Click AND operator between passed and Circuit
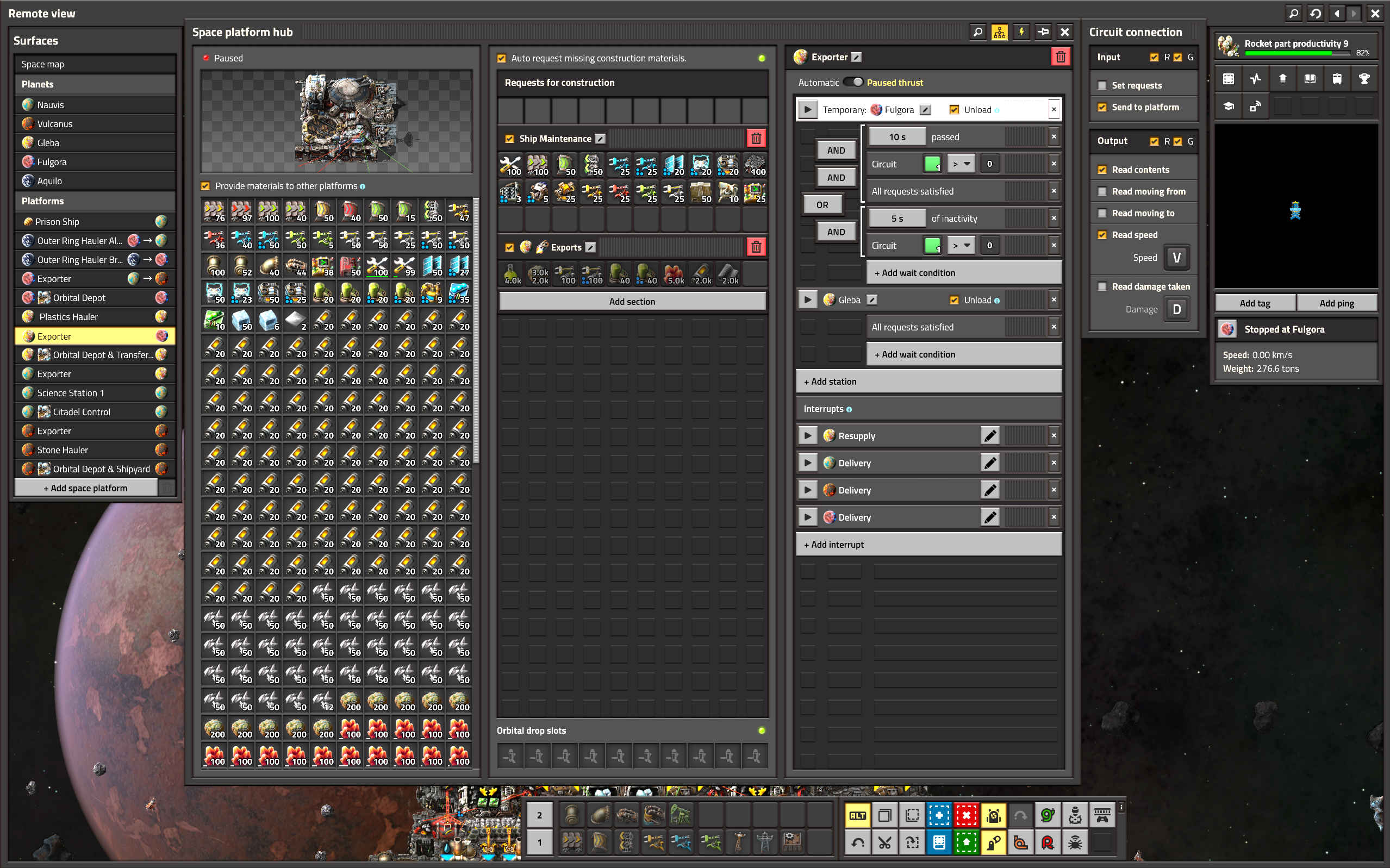Image resolution: width=1390 pixels, height=868 pixels. tap(836, 150)
